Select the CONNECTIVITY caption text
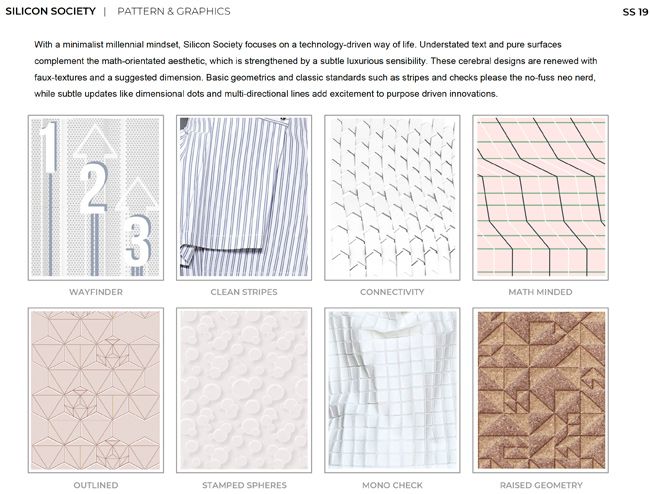 (x=392, y=292)
